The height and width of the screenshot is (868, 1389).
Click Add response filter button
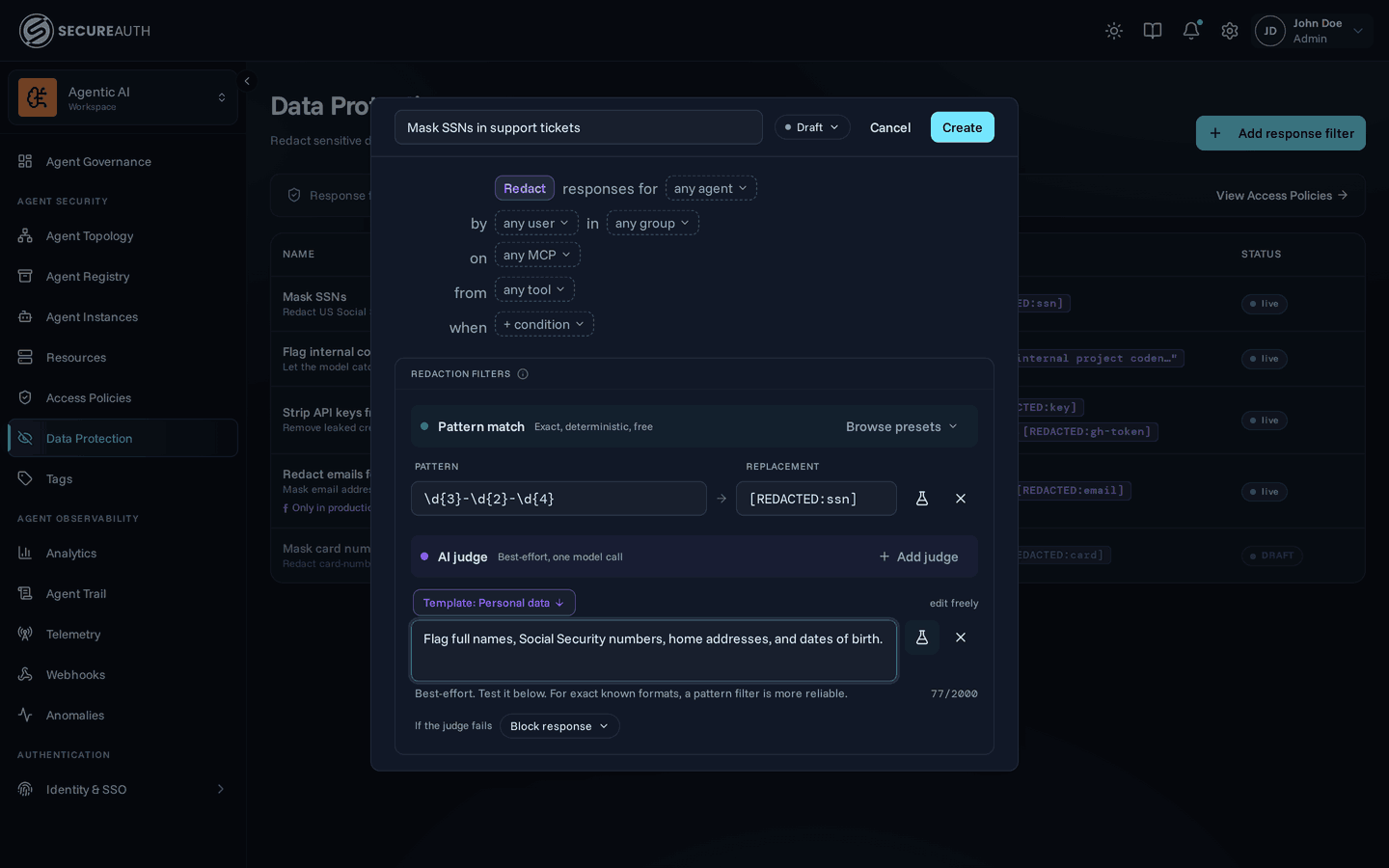pos(1281,133)
